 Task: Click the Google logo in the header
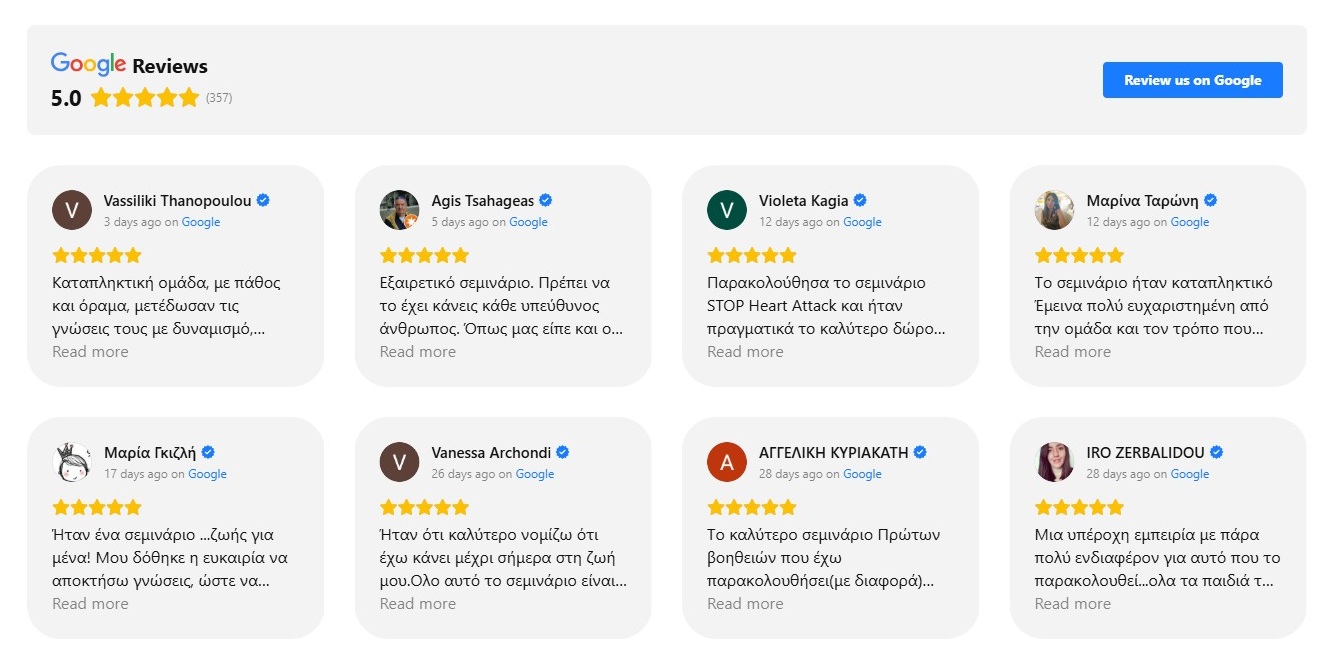click(88, 64)
